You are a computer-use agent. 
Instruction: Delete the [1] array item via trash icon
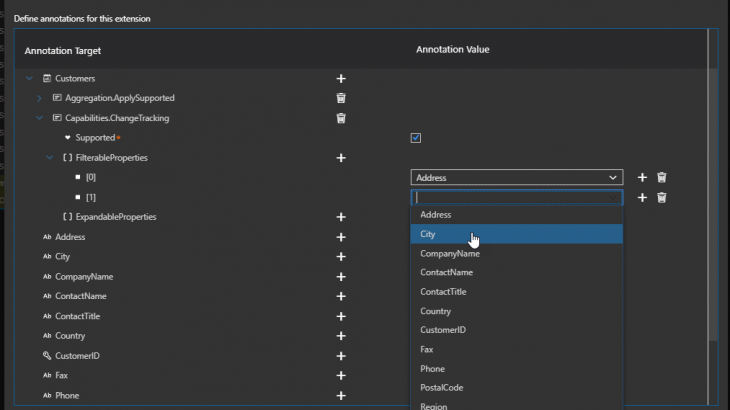[x=661, y=198]
